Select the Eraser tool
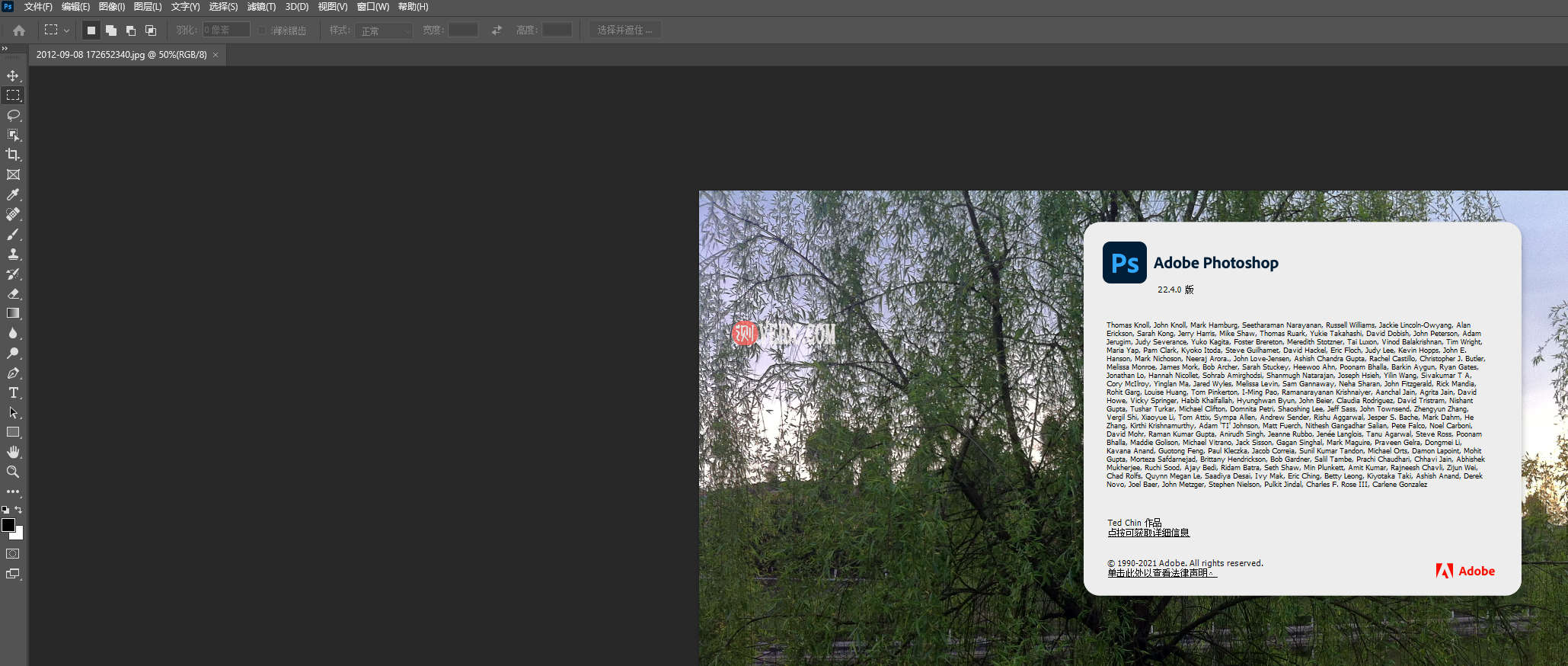1568x666 pixels. coord(13,293)
